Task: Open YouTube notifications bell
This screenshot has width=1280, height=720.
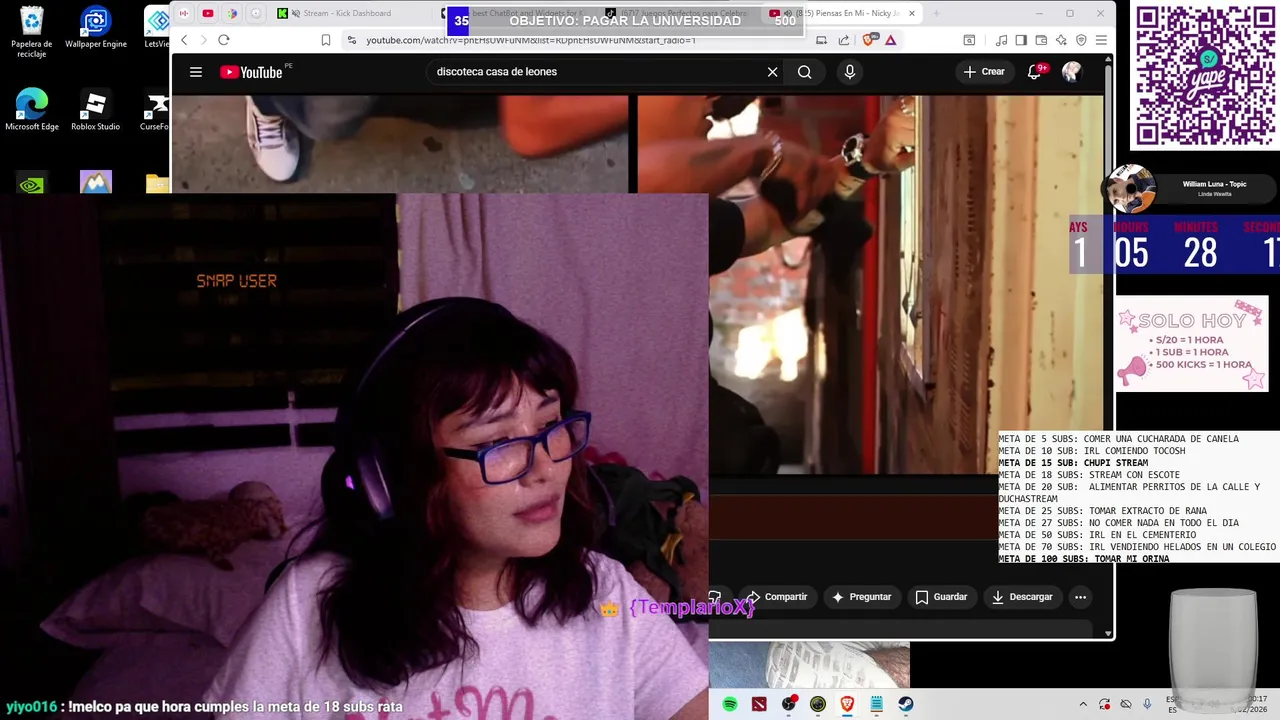Action: 1035,72
